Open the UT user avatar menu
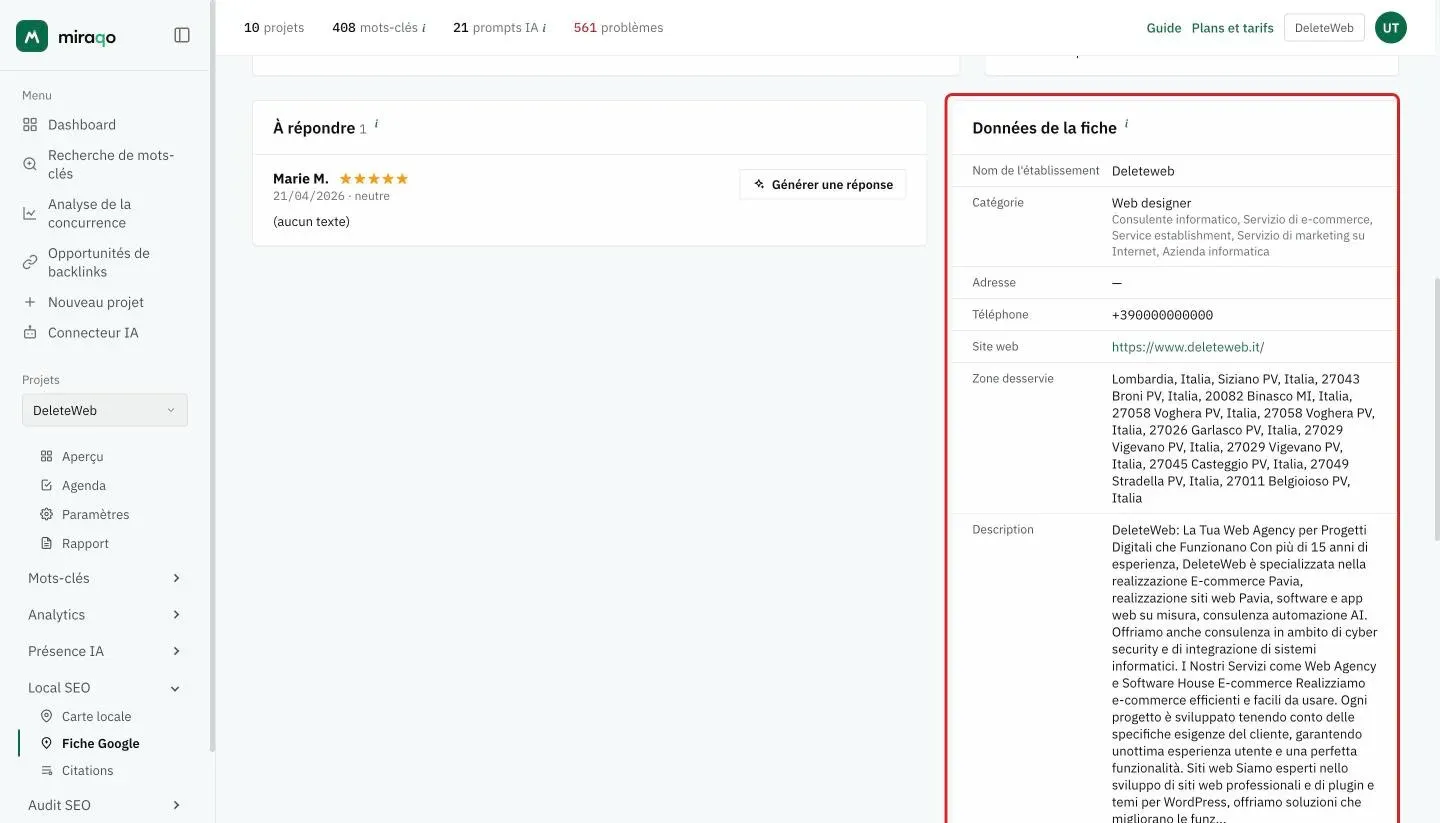The height and width of the screenshot is (823, 1440). tap(1391, 28)
